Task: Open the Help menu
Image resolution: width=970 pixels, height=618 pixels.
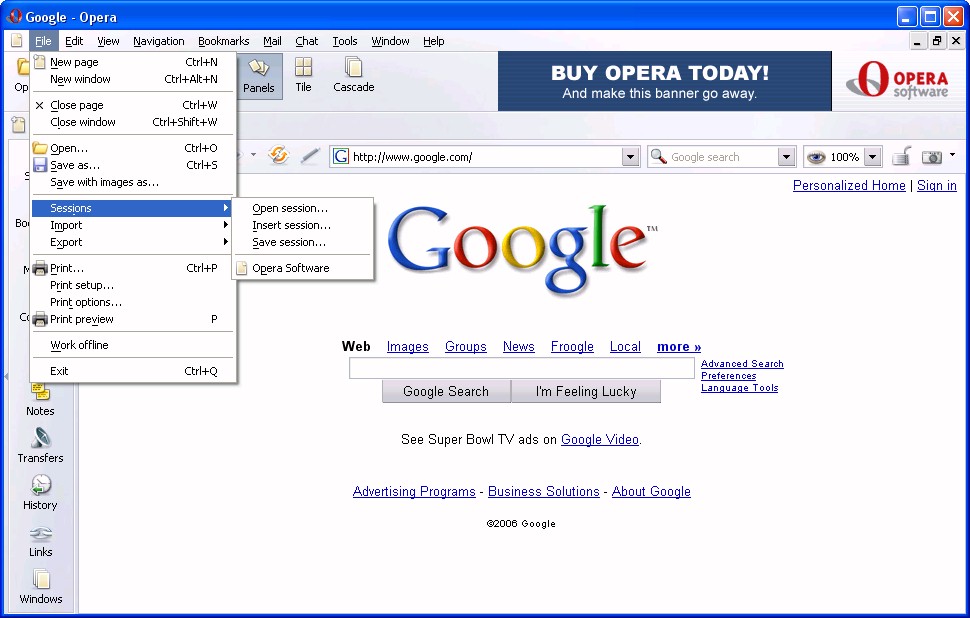Action: coord(434,41)
